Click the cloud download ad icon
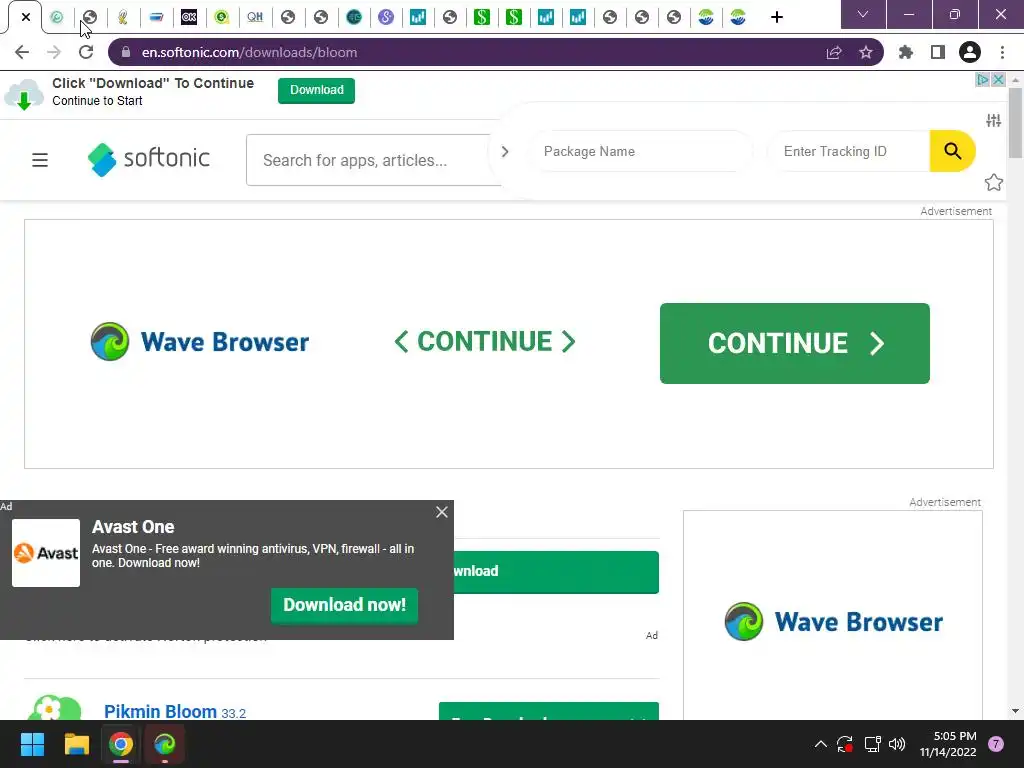1024x768 pixels. point(24,94)
